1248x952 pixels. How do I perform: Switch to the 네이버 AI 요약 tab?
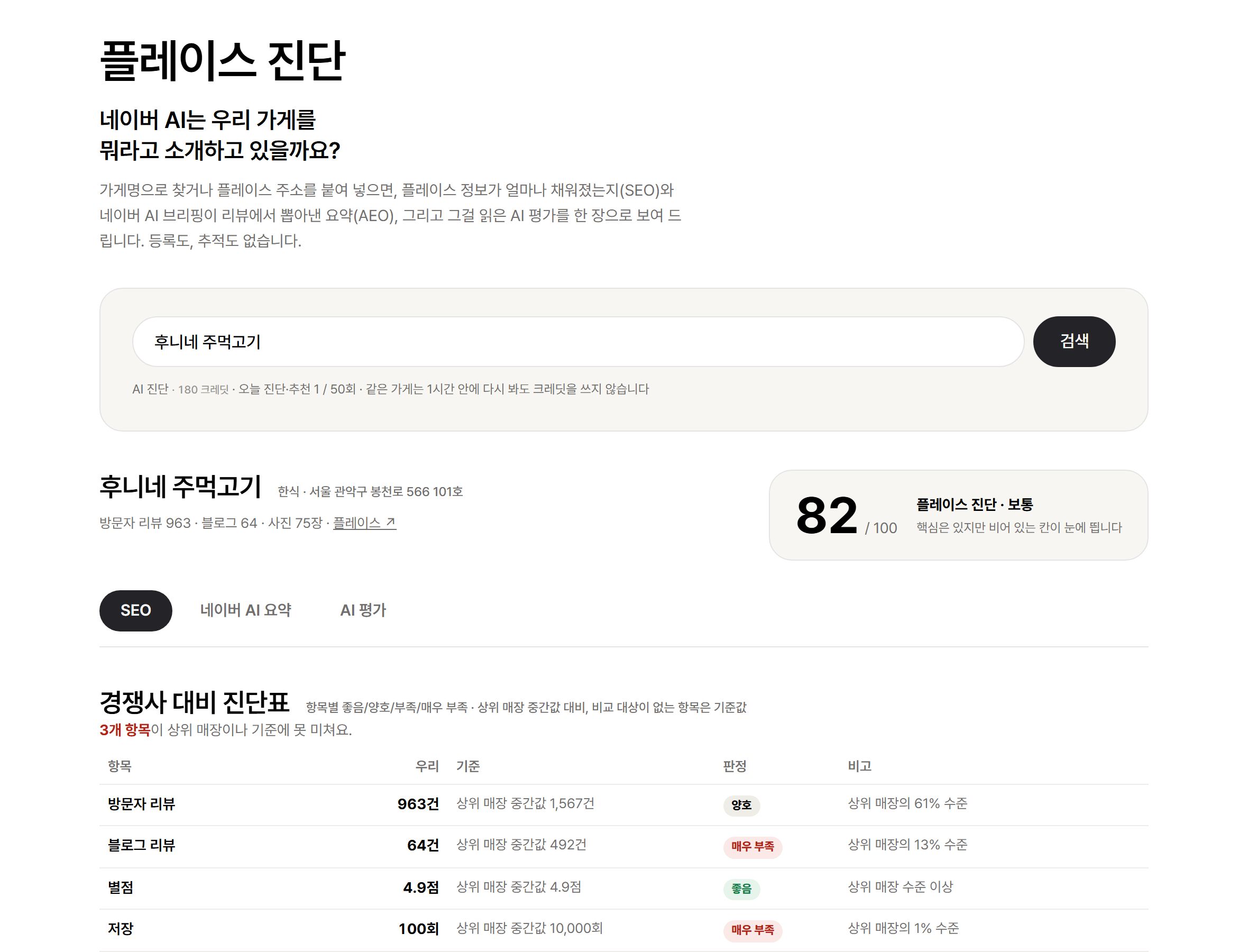245,610
